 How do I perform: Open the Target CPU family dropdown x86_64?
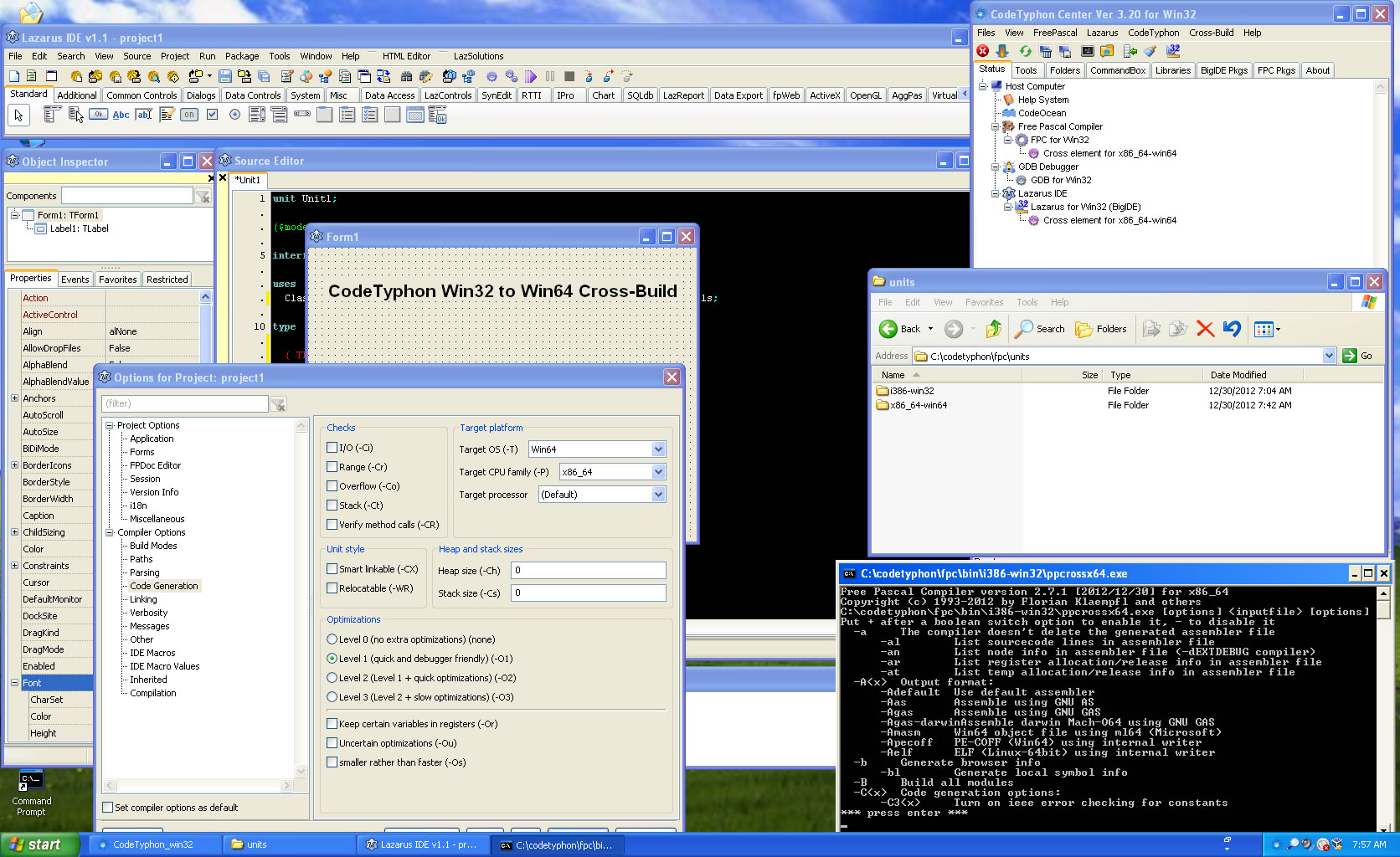658,472
